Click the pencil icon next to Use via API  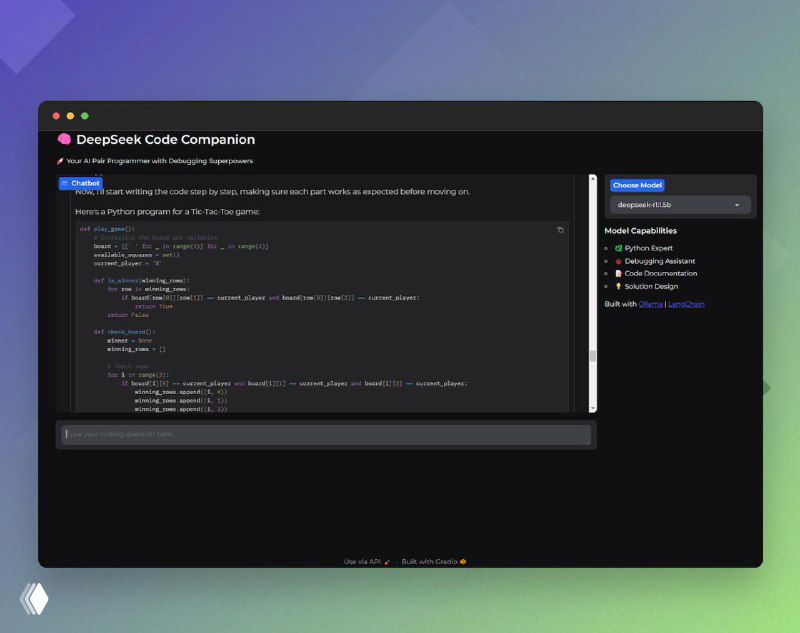tap(388, 561)
